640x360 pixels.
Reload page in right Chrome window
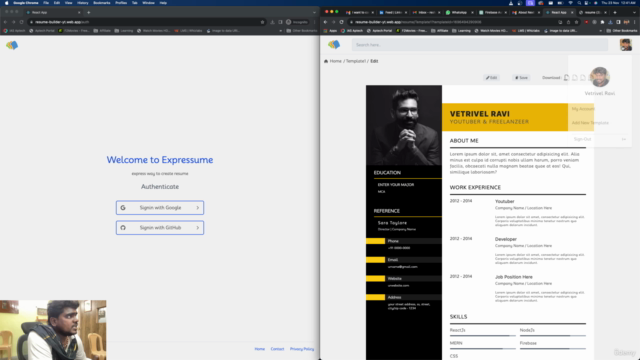(342, 22)
